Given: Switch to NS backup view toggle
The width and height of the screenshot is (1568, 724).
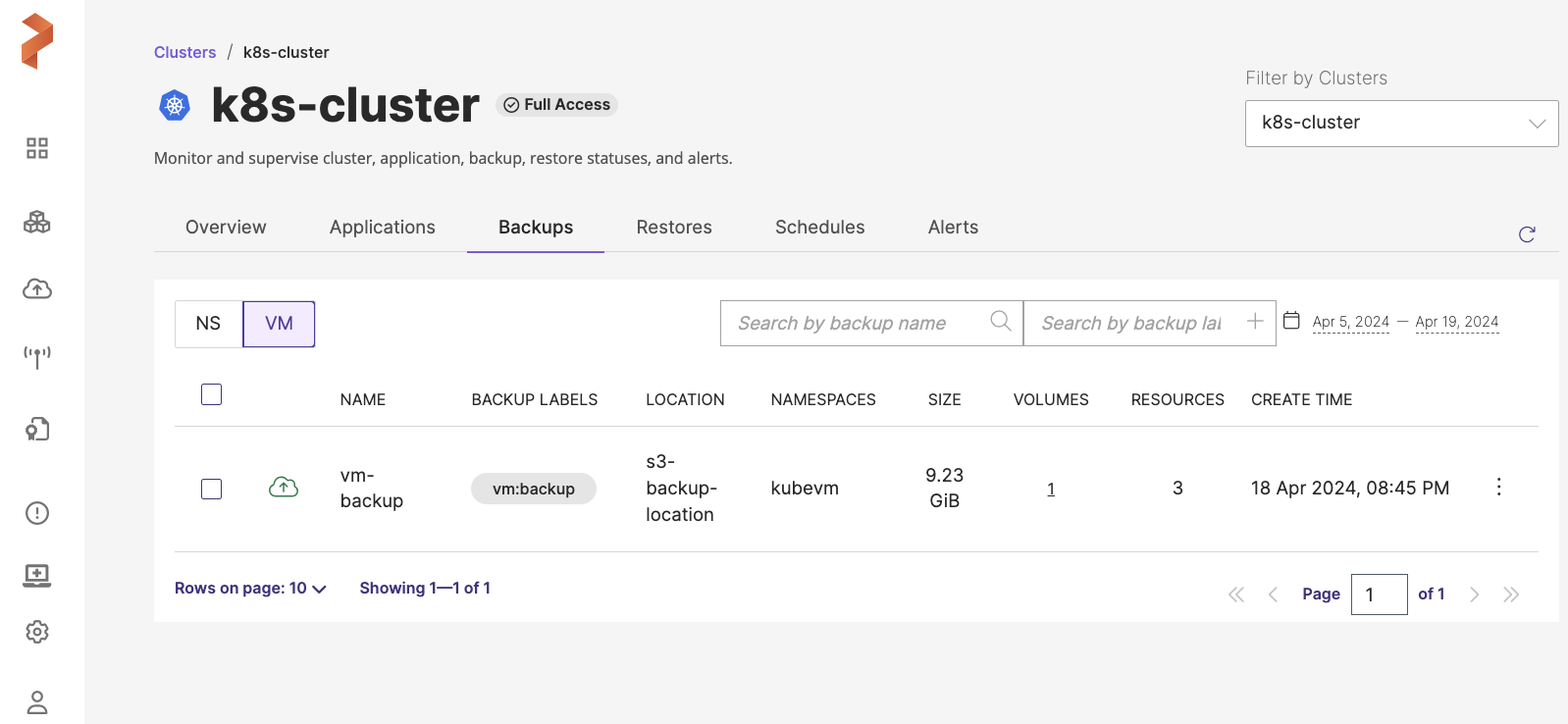Looking at the screenshot, I should (208, 324).
